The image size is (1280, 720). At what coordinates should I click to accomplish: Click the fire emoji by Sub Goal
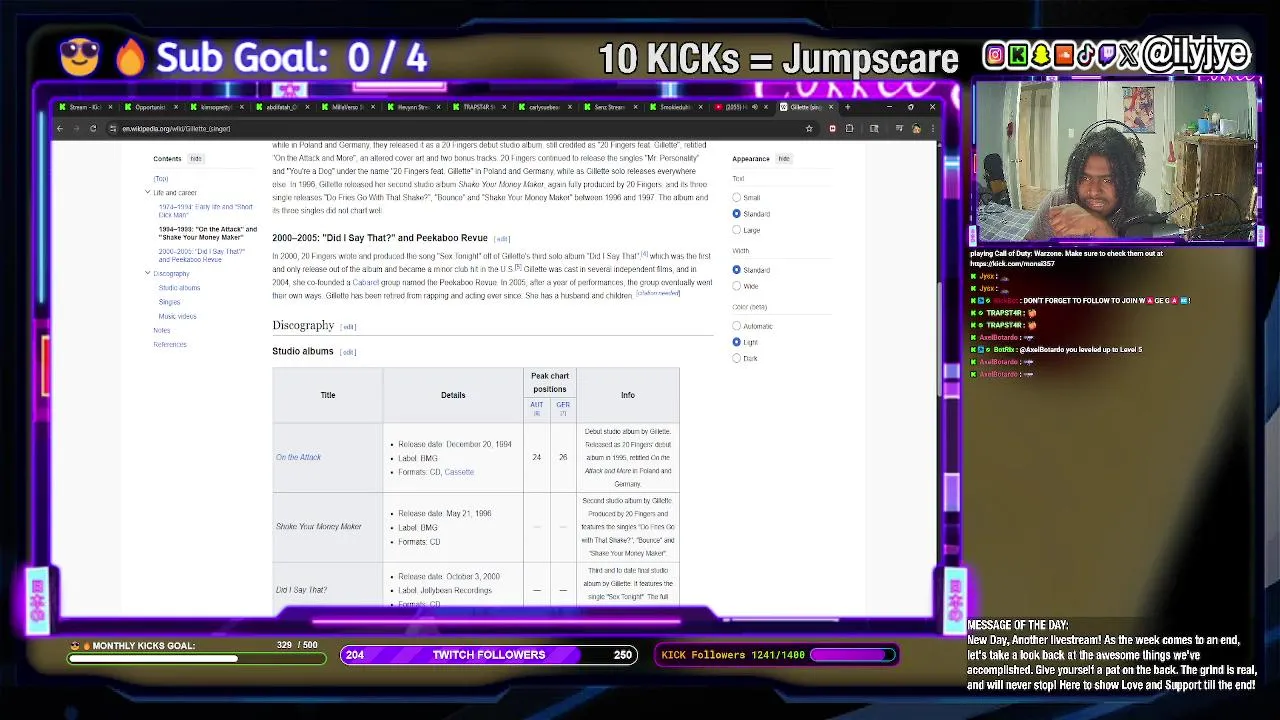click(130, 57)
